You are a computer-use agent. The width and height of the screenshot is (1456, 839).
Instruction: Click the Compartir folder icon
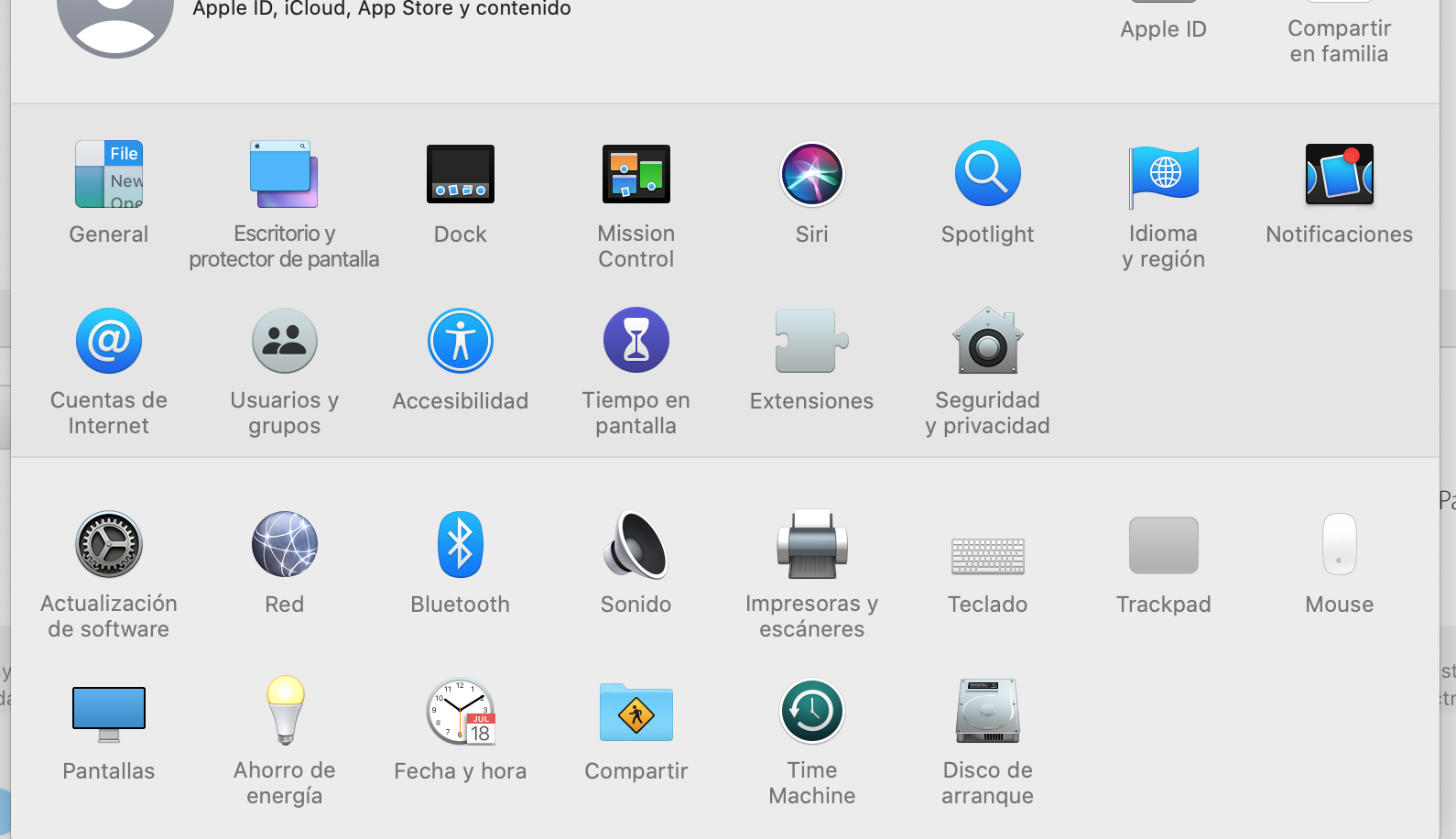(636, 712)
